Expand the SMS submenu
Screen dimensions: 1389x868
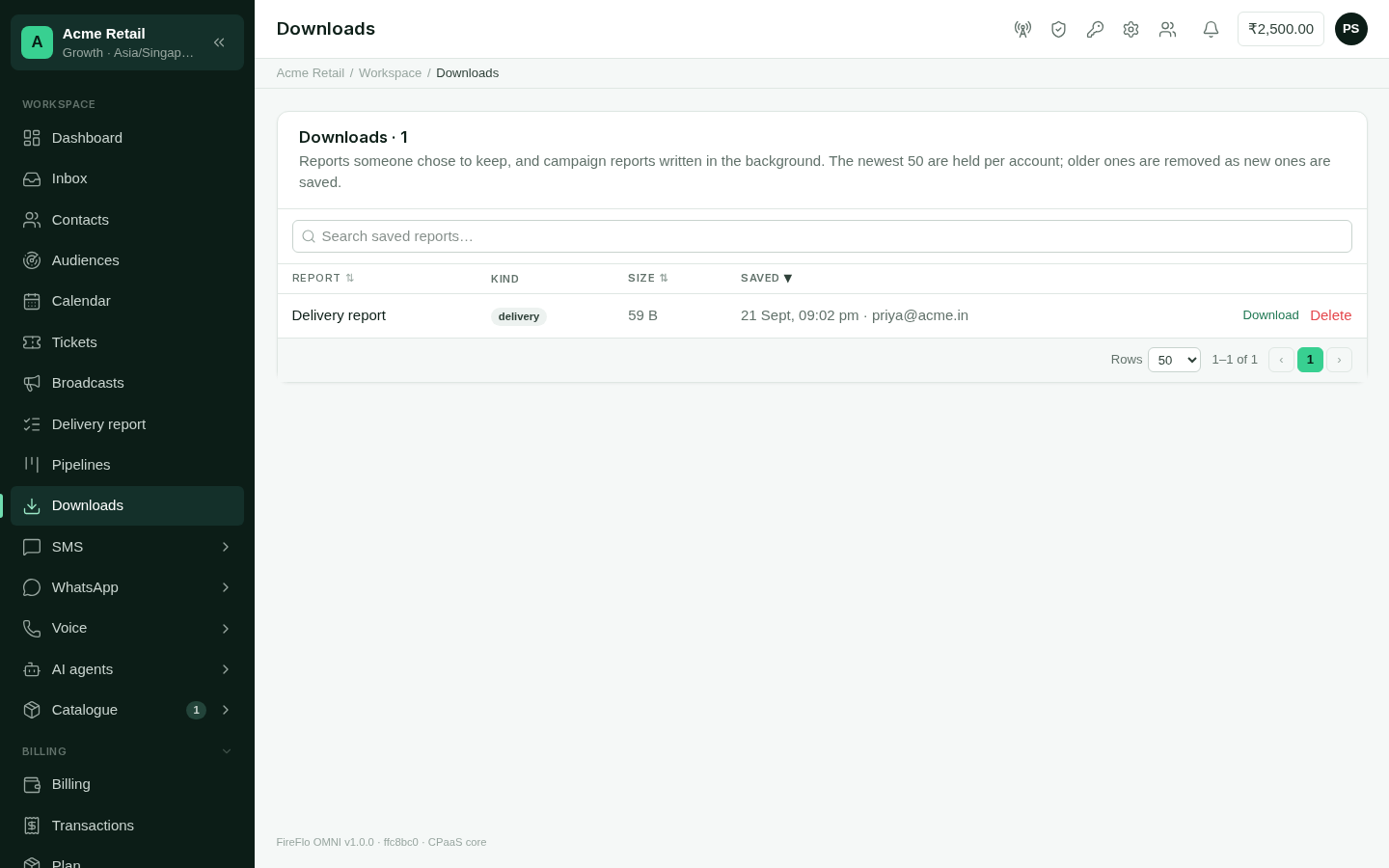click(127, 547)
